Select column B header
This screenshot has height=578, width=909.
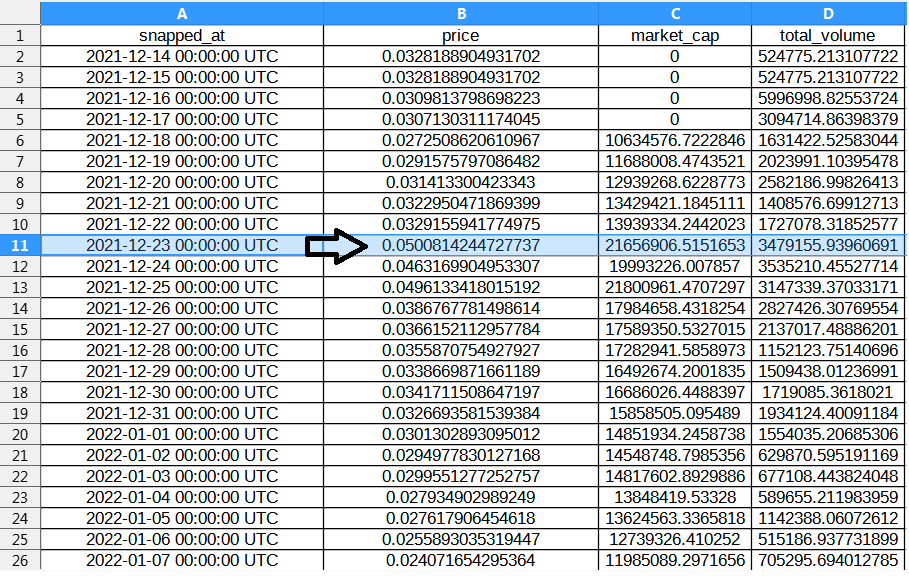(461, 13)
